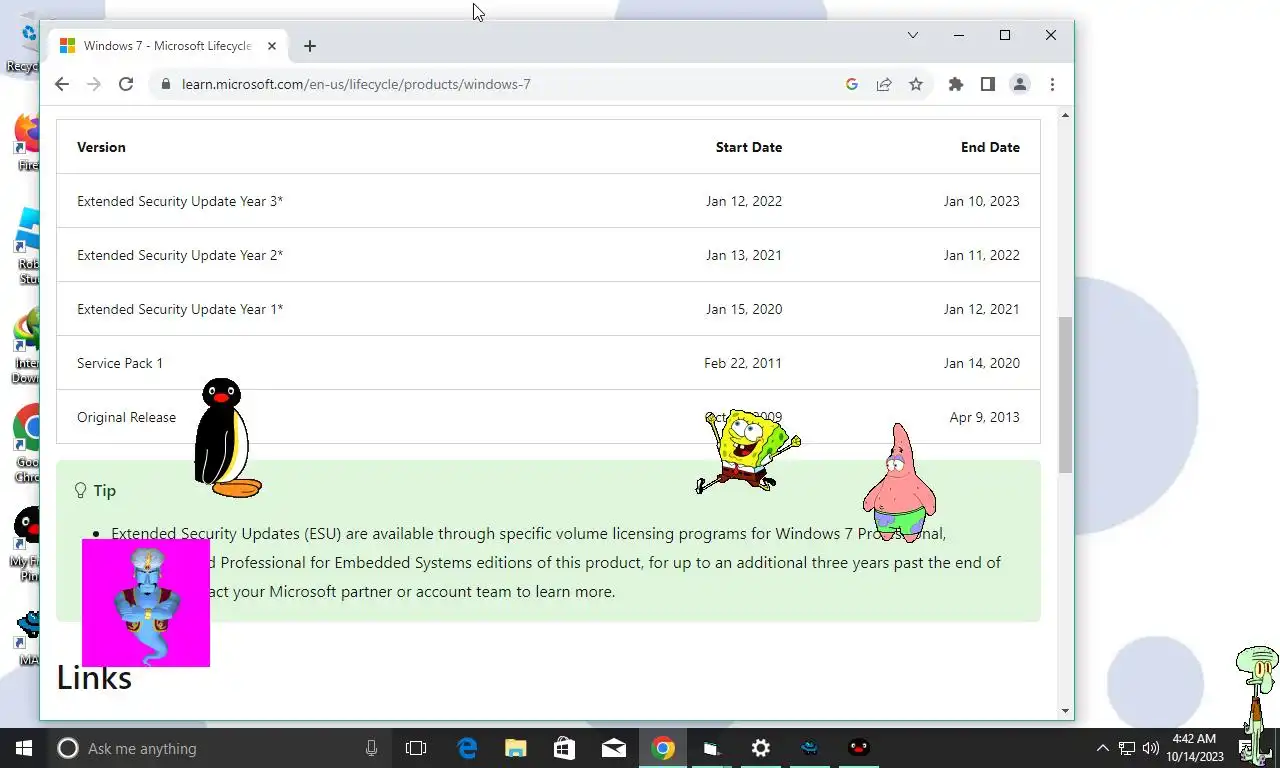
Task: Open Chrome three-dot menu
Action: (1052, 84)
